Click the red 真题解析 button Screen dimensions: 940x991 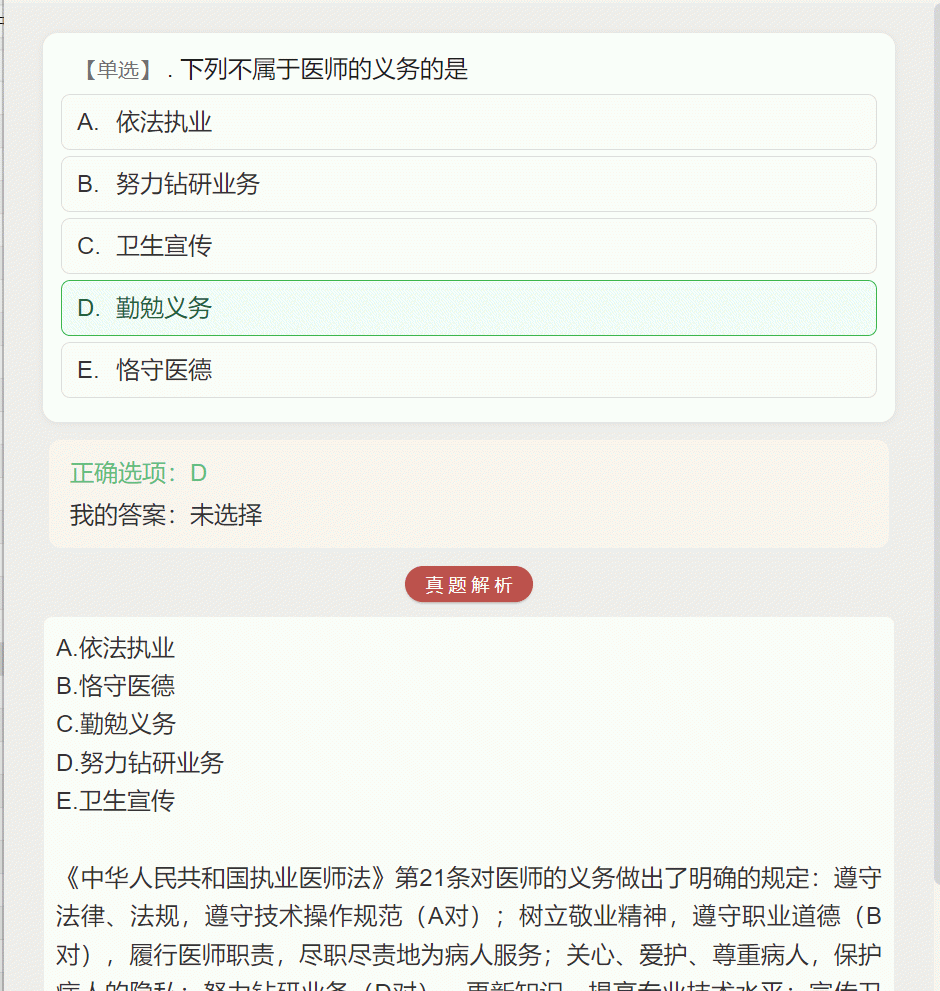click(x=468, y=585)
